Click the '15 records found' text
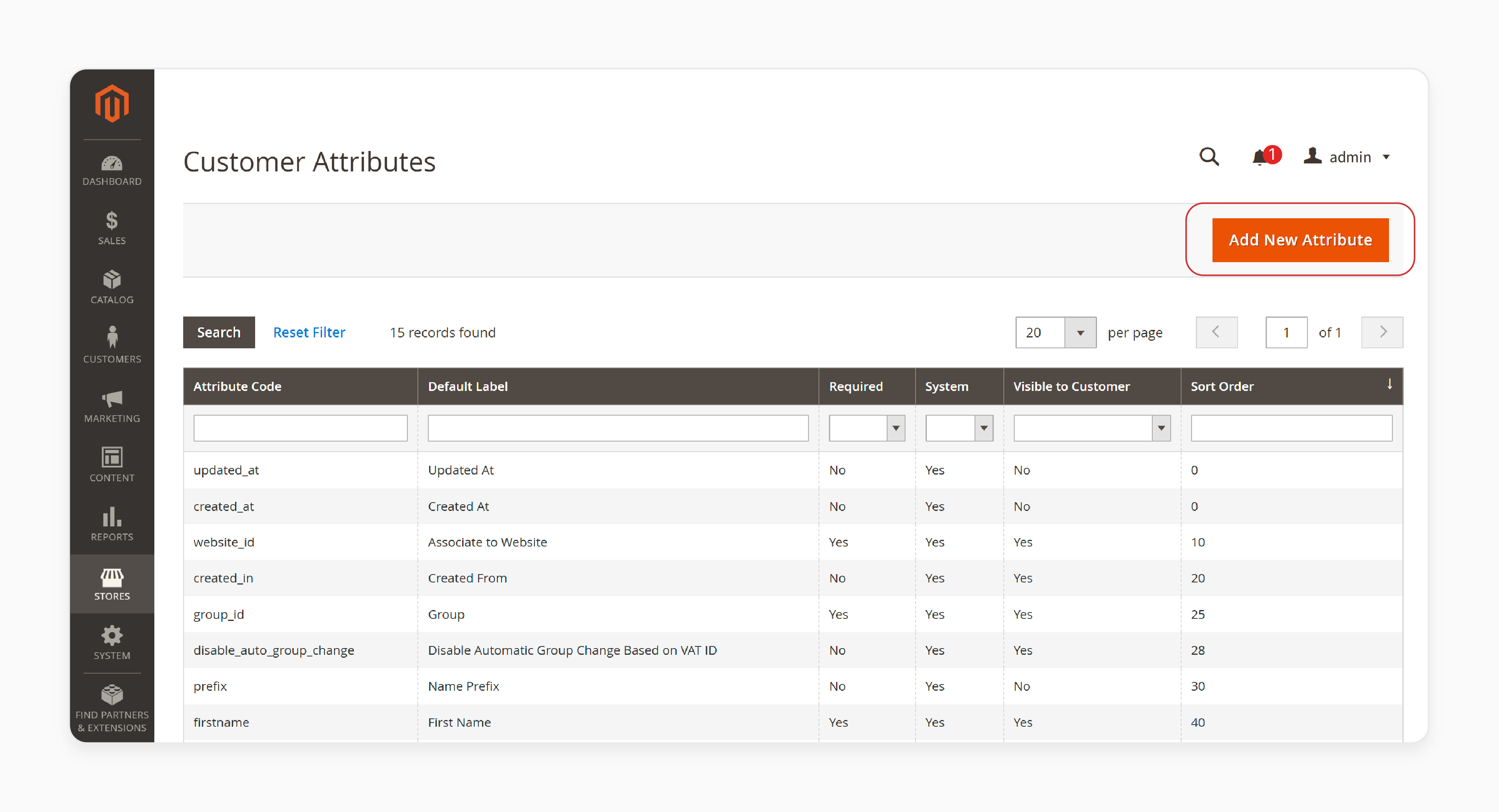1499x812 pixels. (x=442, y=333)
